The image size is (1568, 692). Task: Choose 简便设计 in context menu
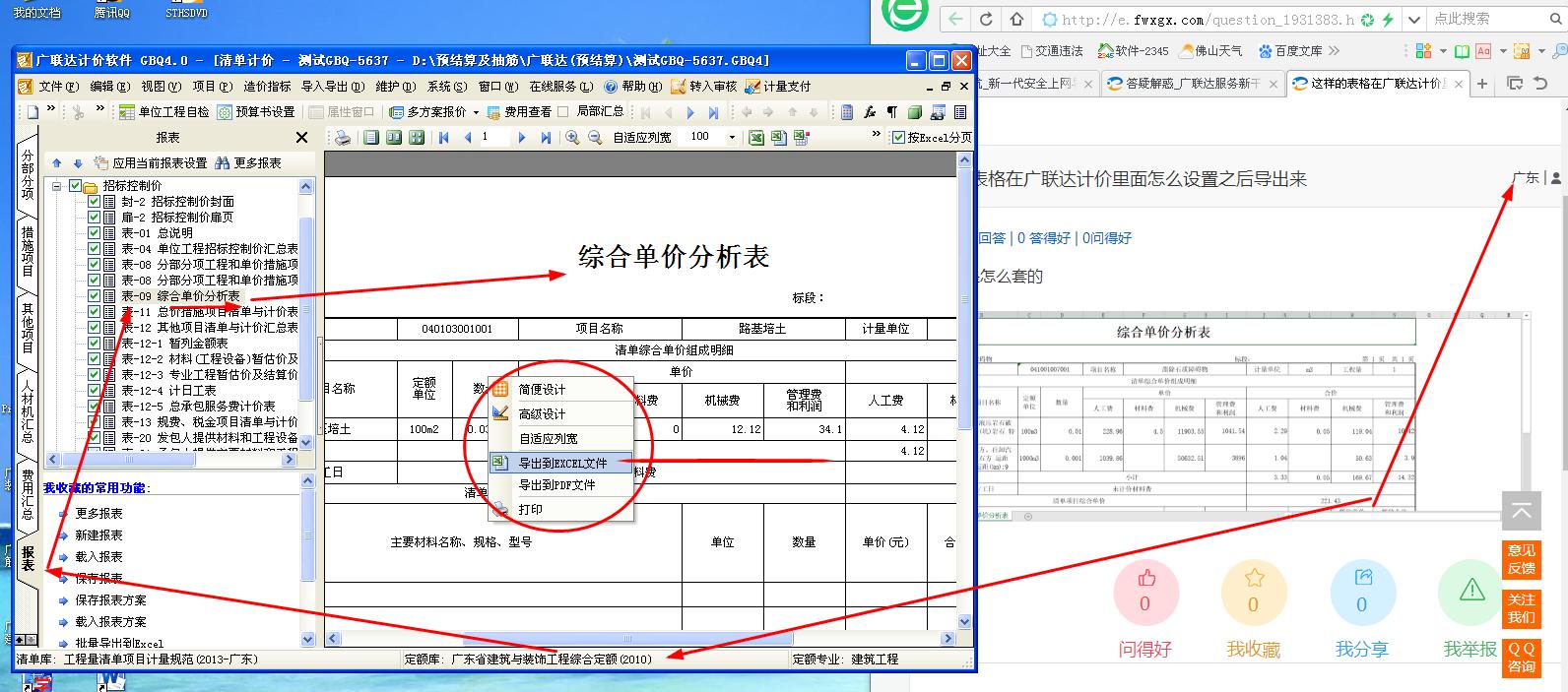[561, 390]
